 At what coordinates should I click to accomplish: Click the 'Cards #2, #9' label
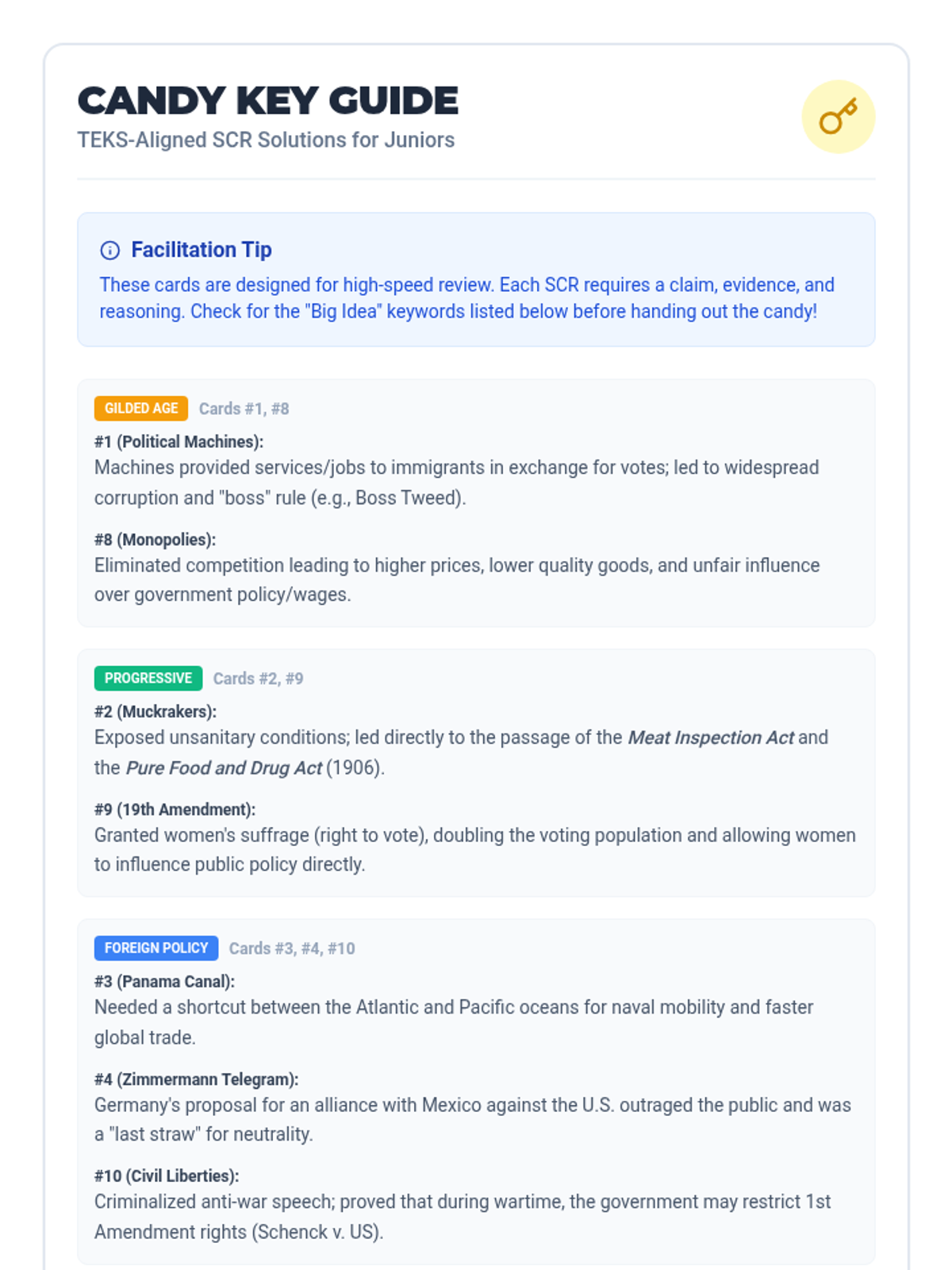pyautogui.click(x=259, y=679)
